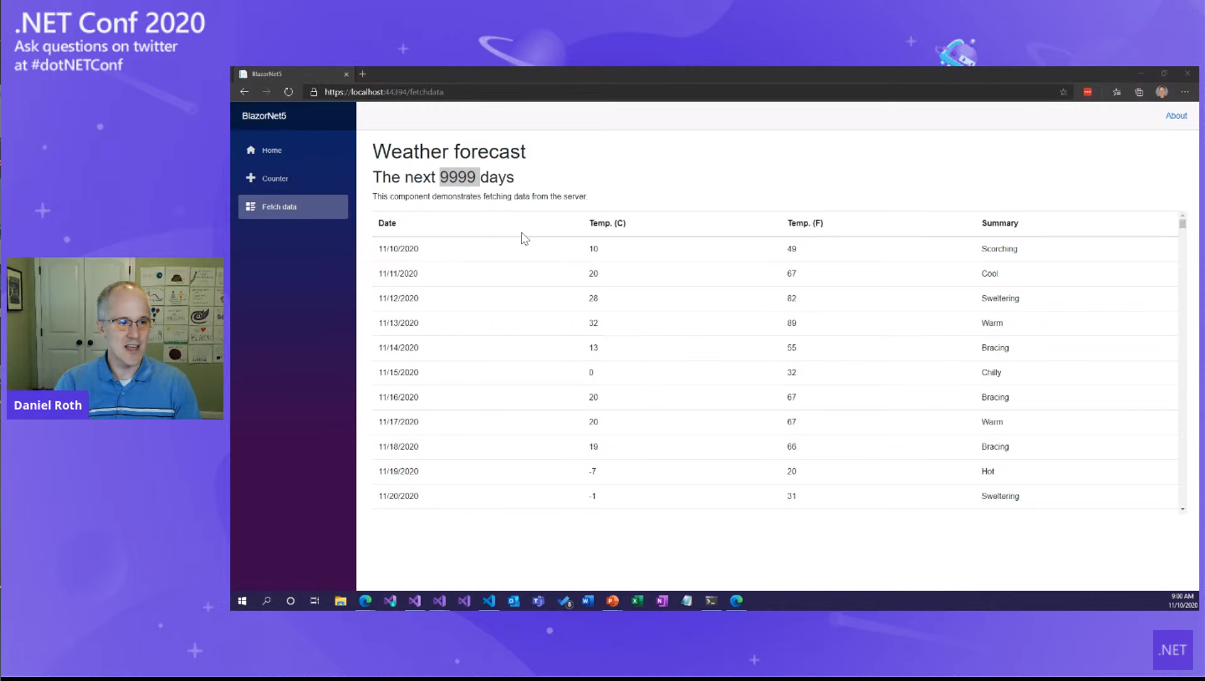This screenshot has width=1205, height=681.
Task: Select the 11/10/2020 date cell
Action: [x=398, y=249]
